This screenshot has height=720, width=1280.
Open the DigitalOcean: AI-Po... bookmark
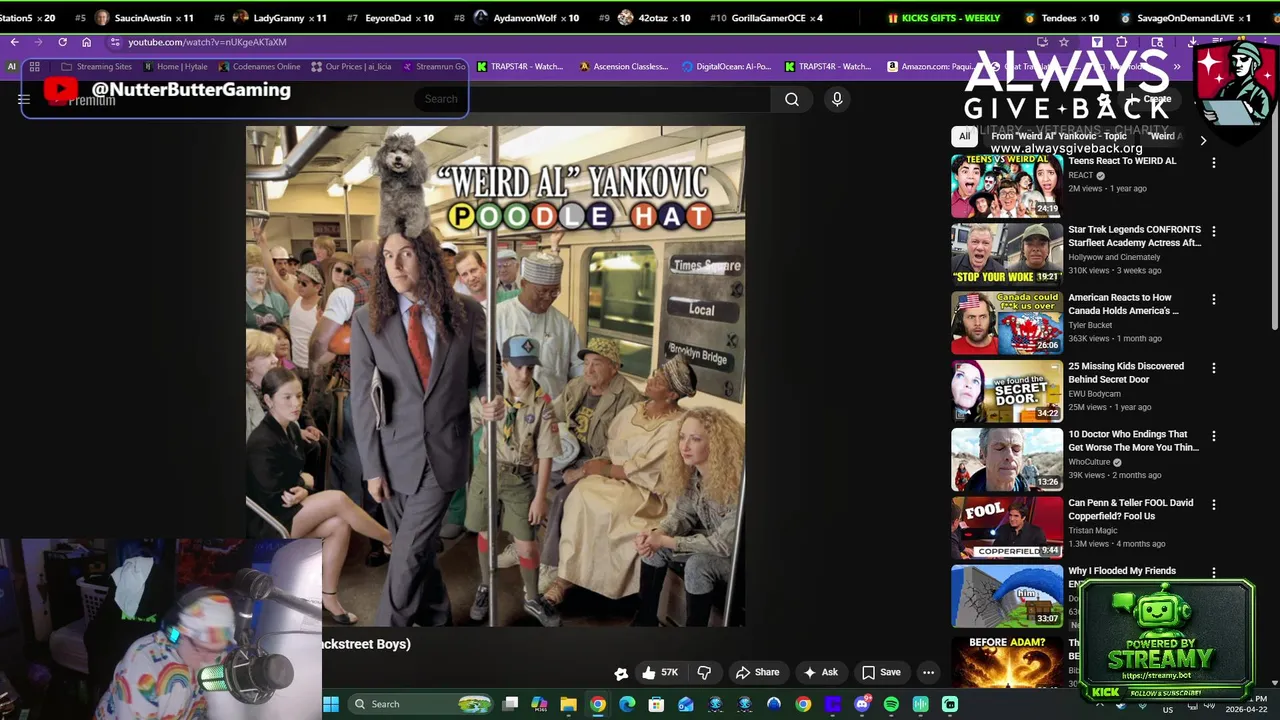726,67
